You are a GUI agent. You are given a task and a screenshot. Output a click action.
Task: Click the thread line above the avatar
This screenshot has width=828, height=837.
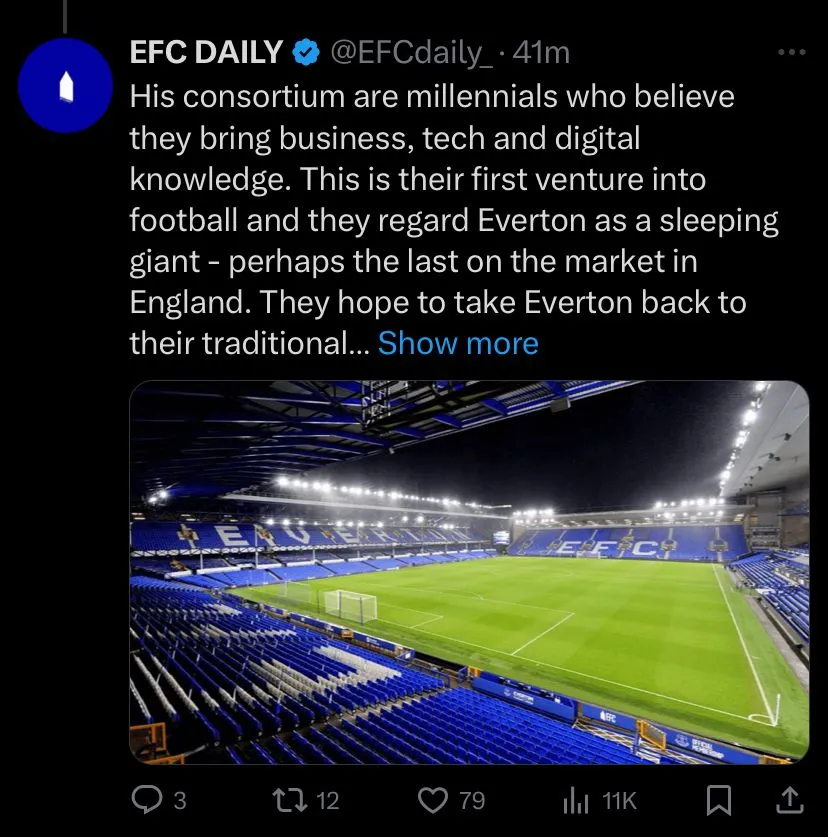click(x=66, y=14)
